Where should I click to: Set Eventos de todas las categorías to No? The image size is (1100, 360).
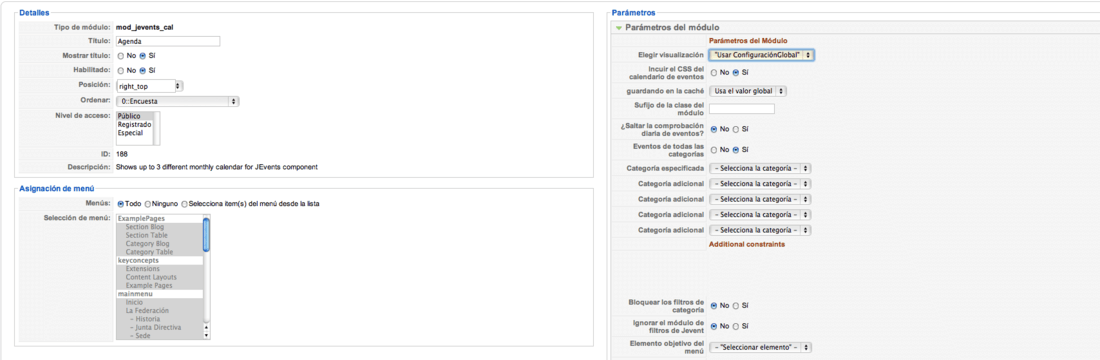coord(714,149)
